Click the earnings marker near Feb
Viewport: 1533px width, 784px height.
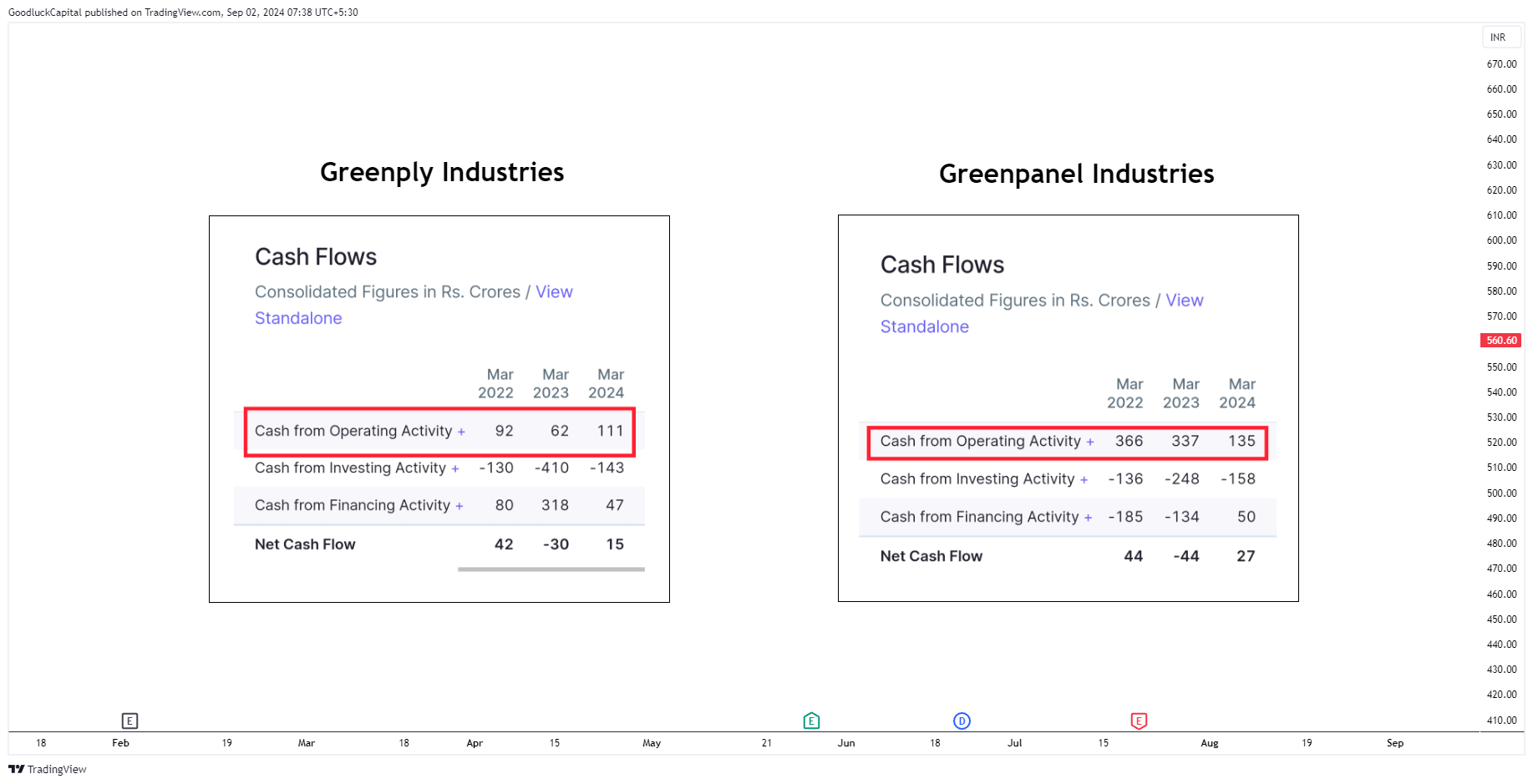tap(129, 721)
